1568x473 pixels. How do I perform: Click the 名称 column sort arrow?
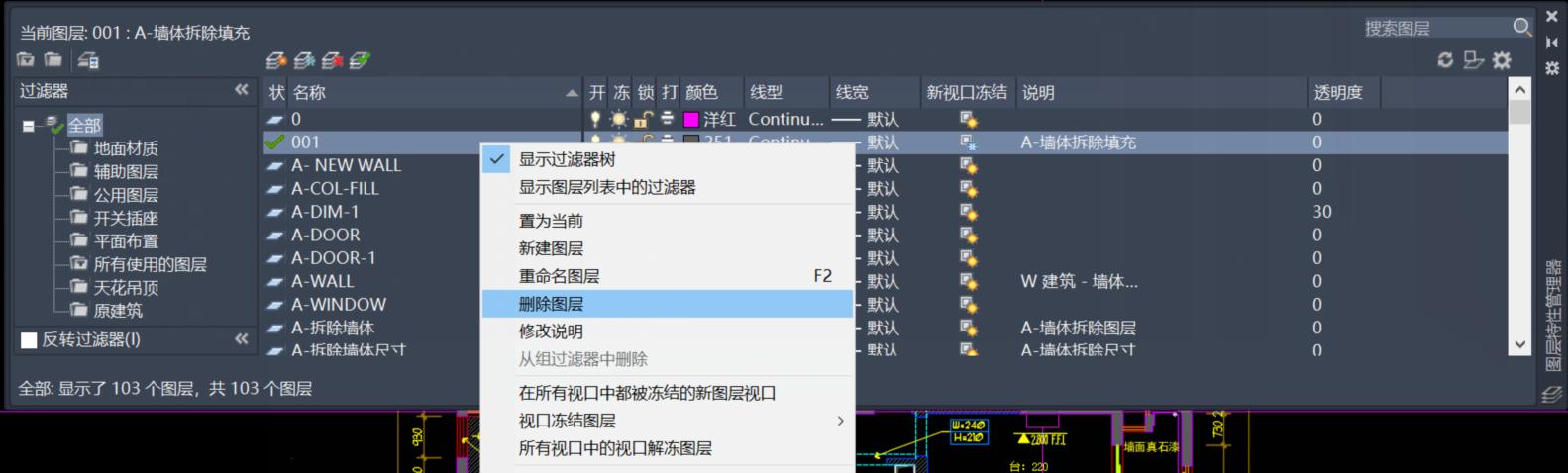pos(572,93)
